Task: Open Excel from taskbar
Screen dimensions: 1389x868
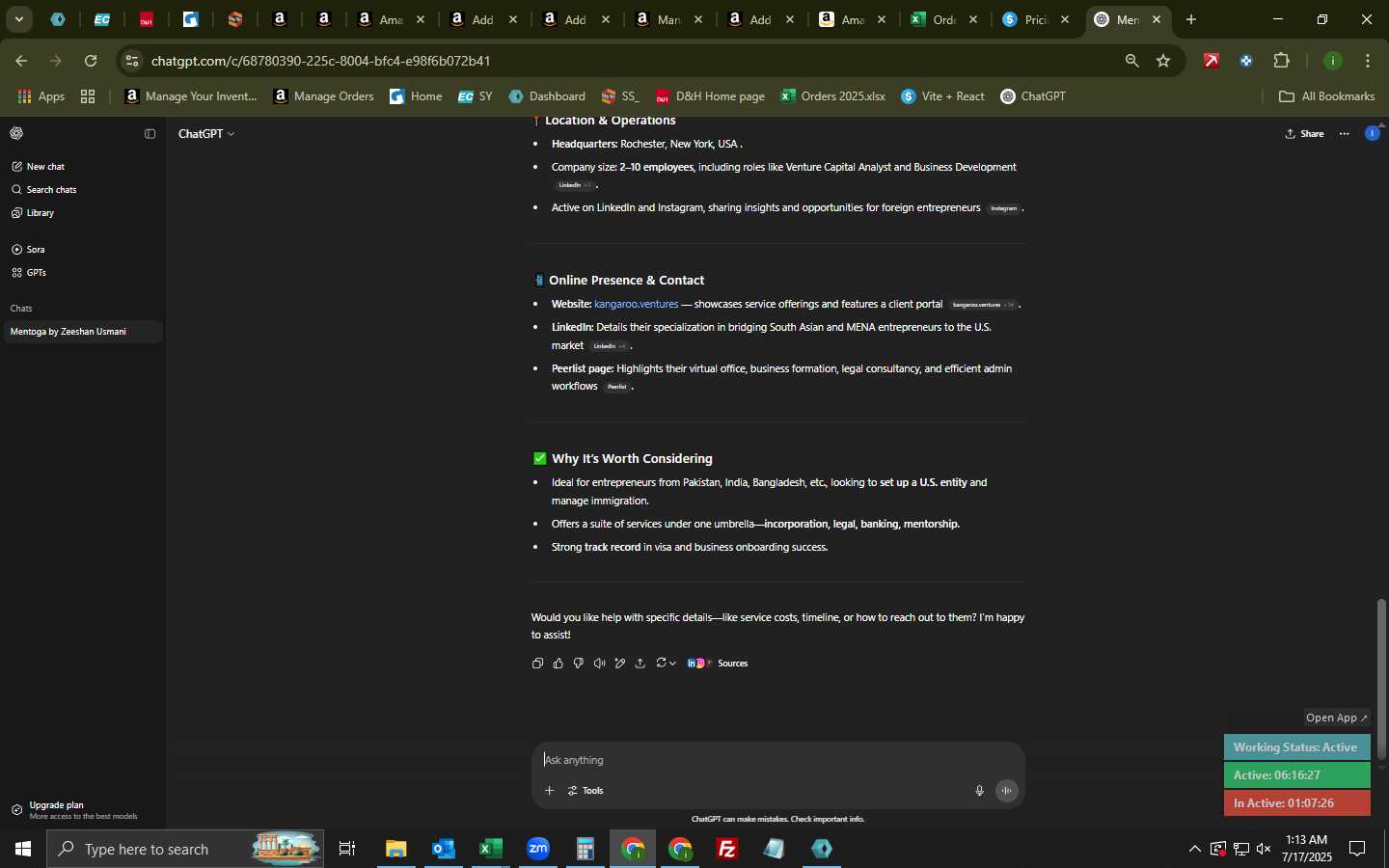Action: [491, 849]
